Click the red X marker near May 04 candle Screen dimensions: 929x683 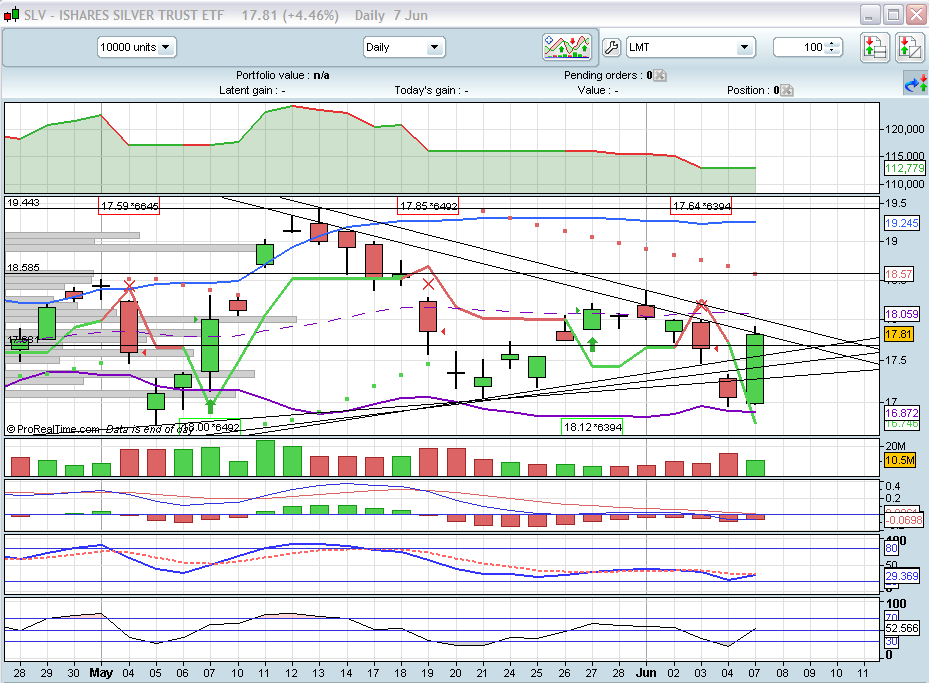[129, 284]
